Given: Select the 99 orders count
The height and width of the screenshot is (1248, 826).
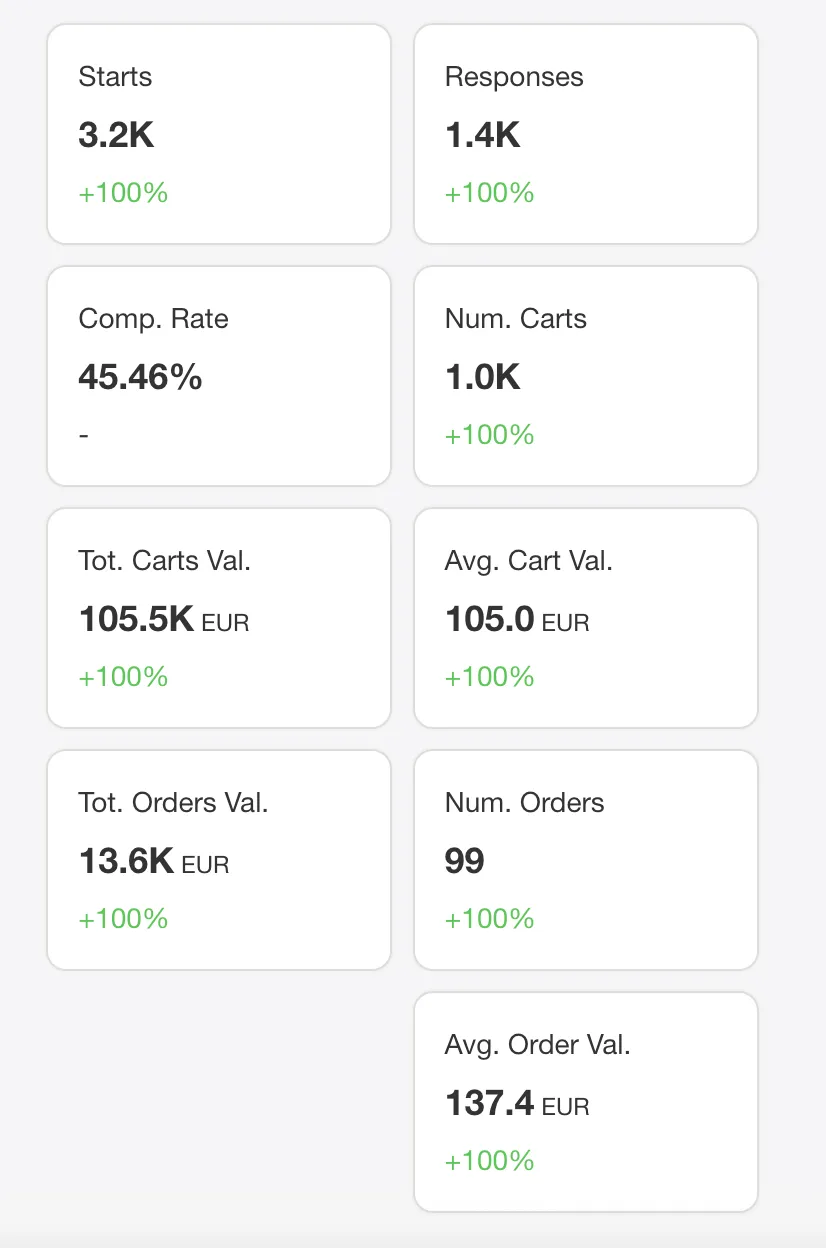Looking at the screenshot, I should [464, 862].
